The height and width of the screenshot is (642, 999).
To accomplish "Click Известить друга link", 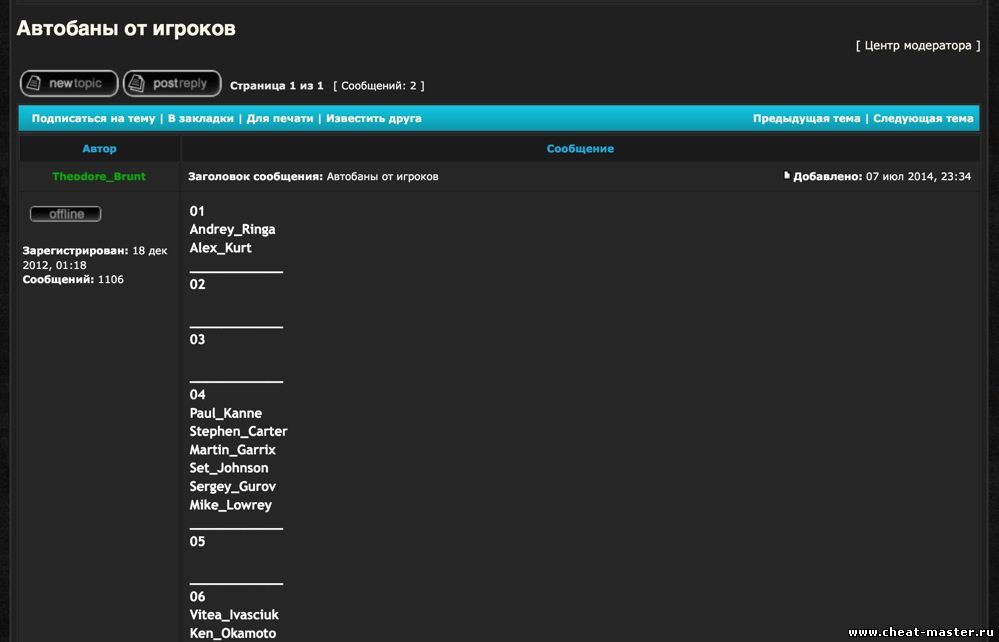I will (x=373, y=118).
